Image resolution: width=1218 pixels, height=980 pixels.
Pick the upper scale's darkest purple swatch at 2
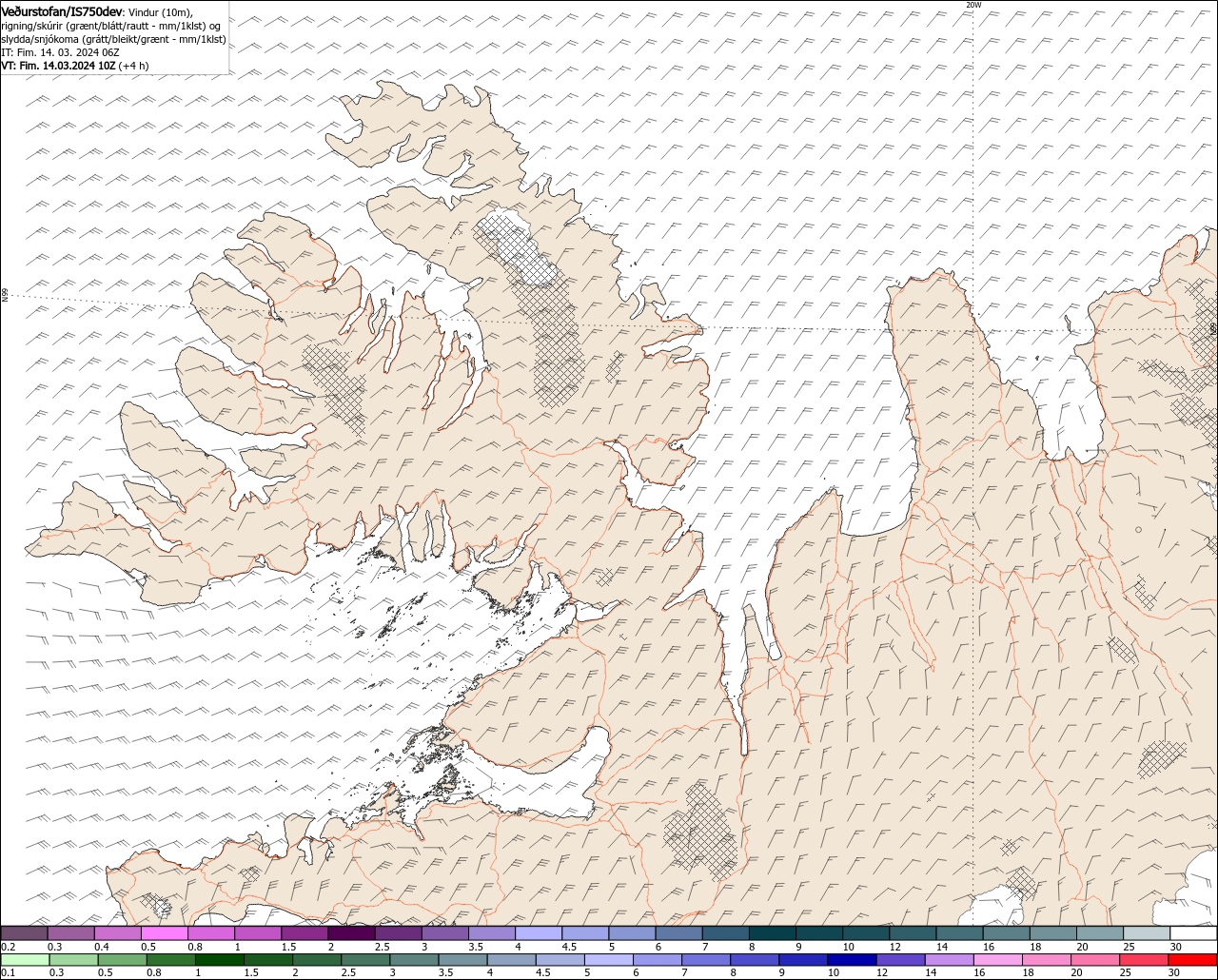click(x=351, y=933)
